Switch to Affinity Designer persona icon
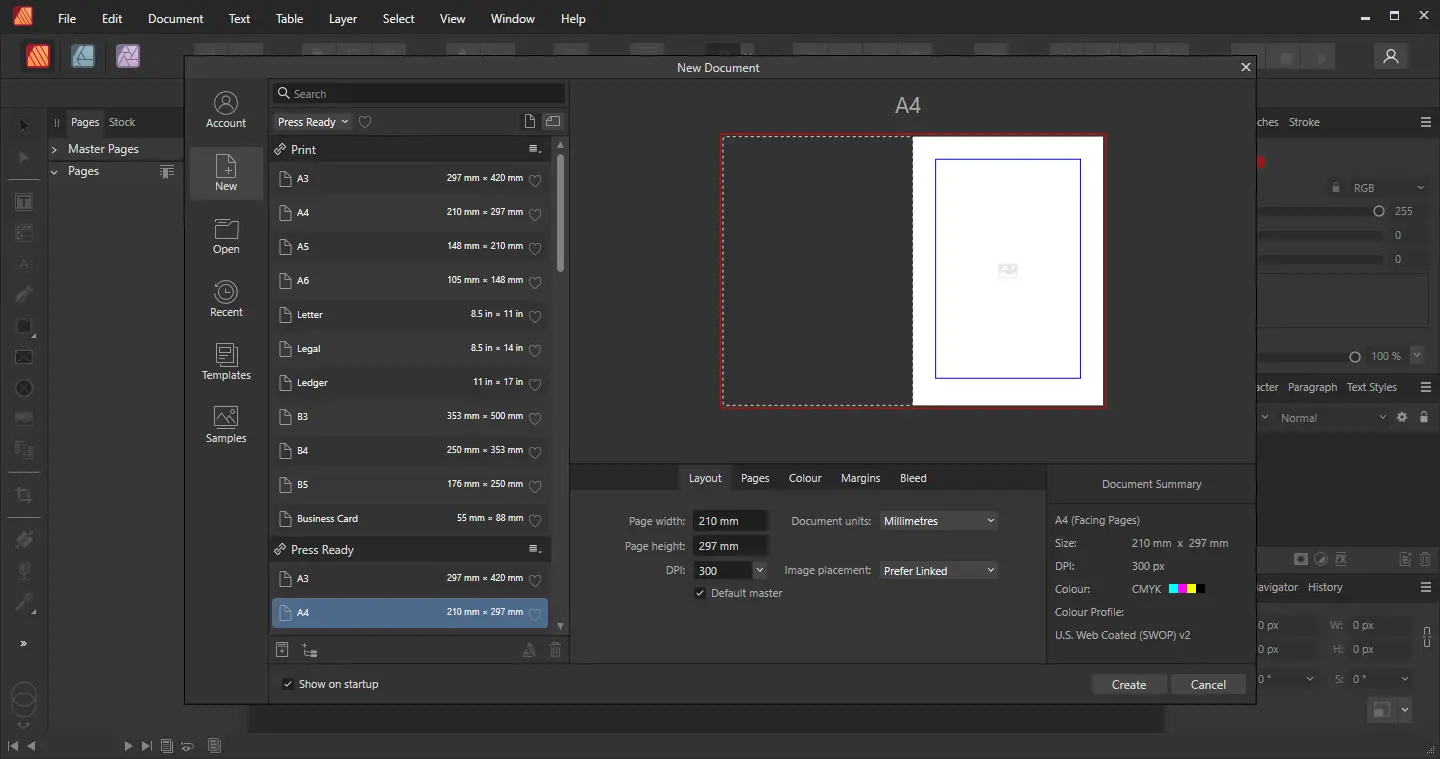This screenshot has height=759, width=1440. [83, 56]
